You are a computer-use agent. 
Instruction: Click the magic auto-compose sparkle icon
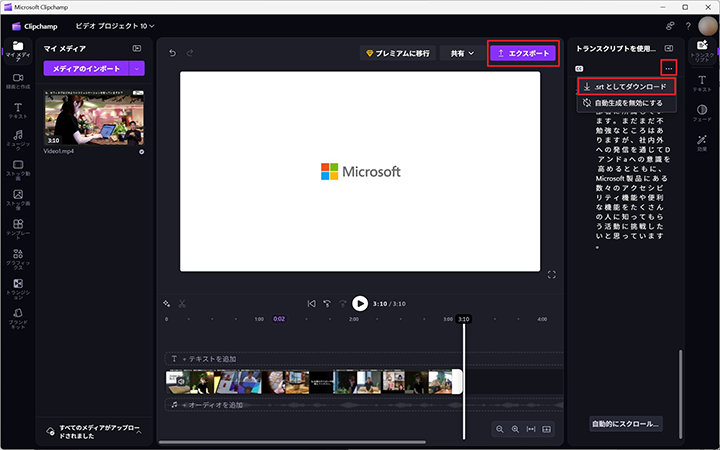click(x=167, y=304)
